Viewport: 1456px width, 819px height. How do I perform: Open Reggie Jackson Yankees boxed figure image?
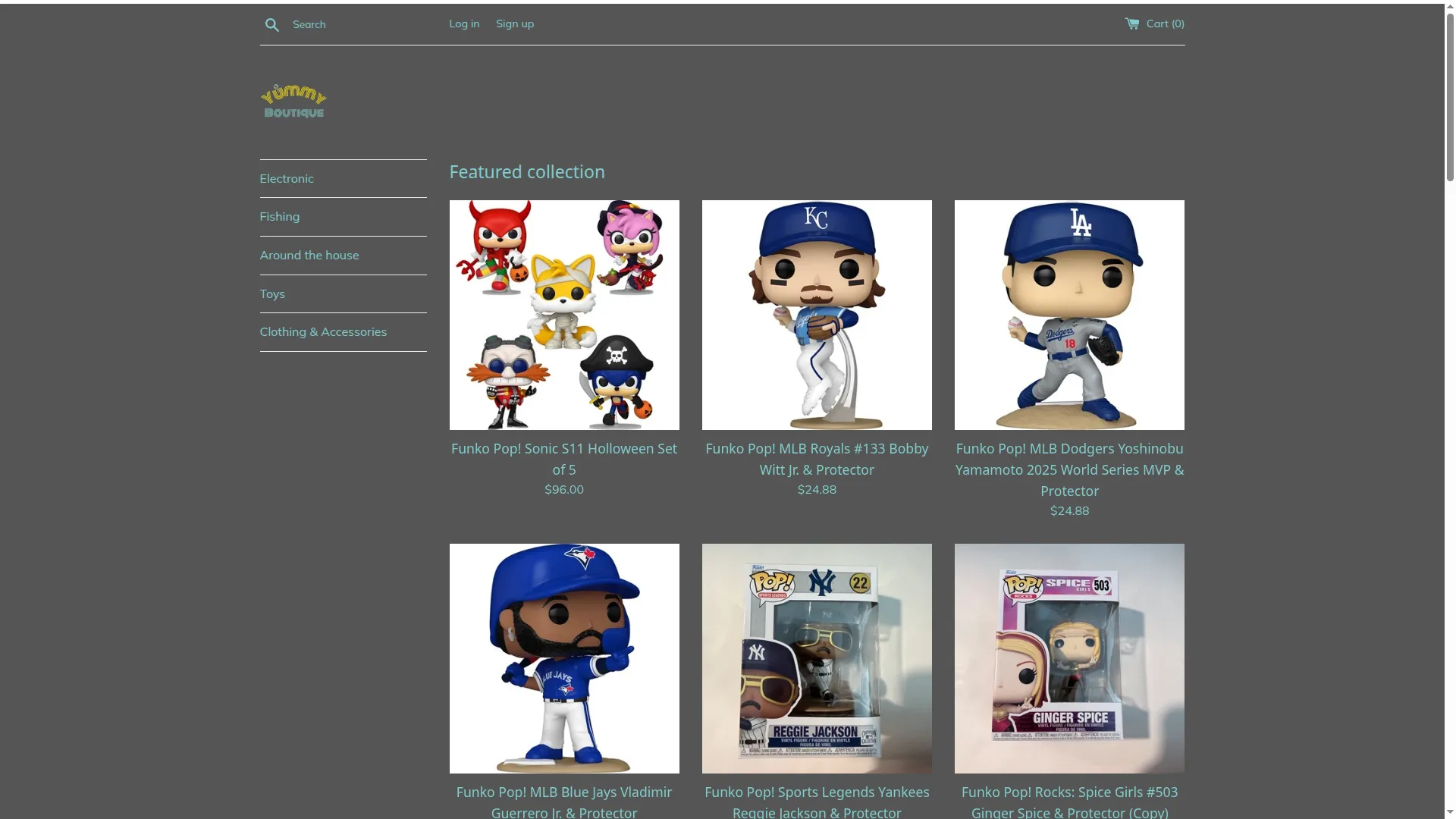click(x=817, y=658)
